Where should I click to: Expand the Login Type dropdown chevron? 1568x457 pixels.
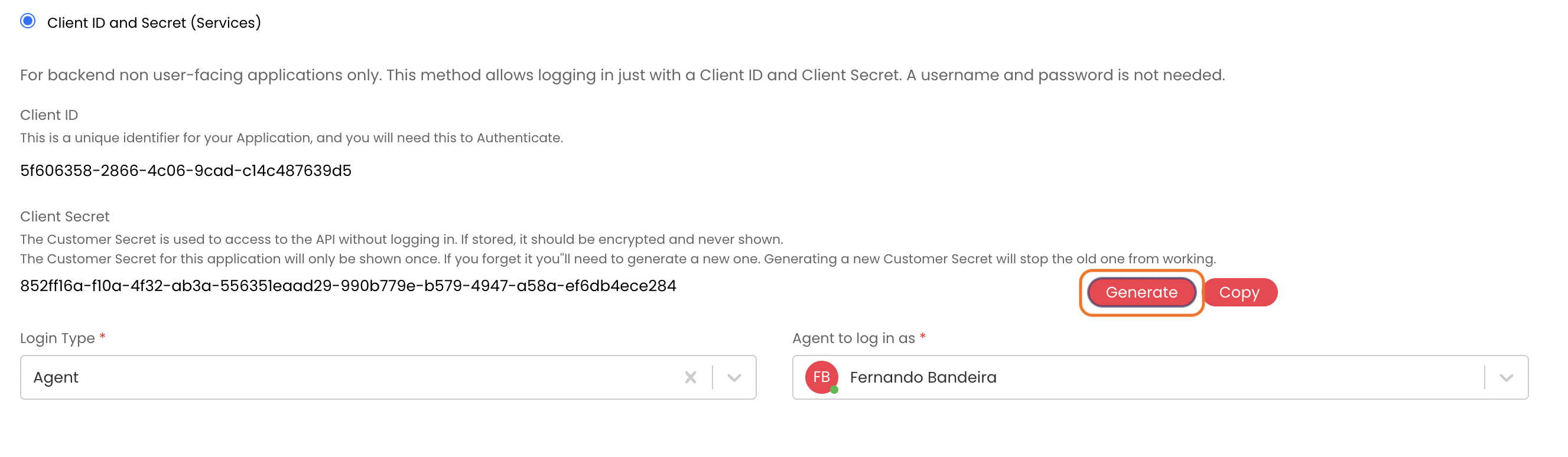pyautogui.click(x=734, y=378)
